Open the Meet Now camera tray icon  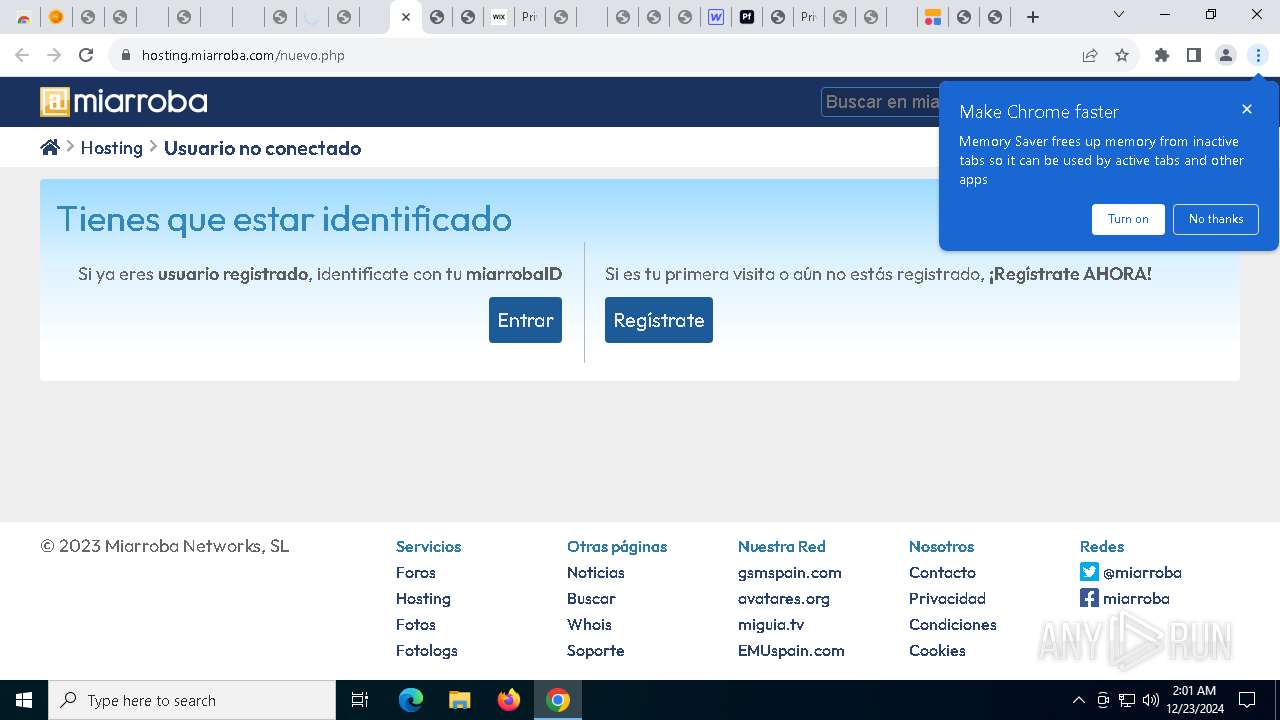coord(1103,700)
